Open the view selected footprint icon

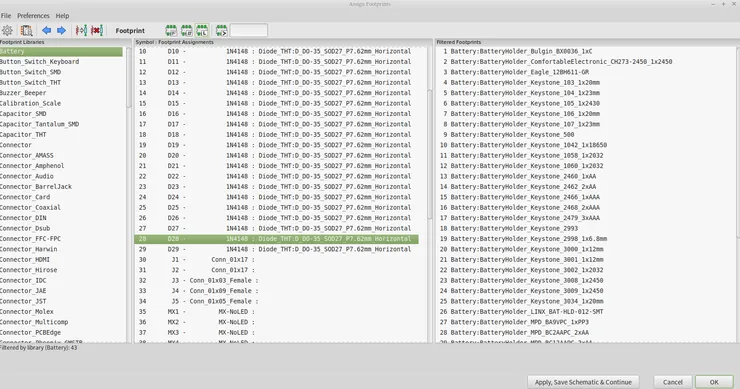pyautogui.click(x=26, y=31)
